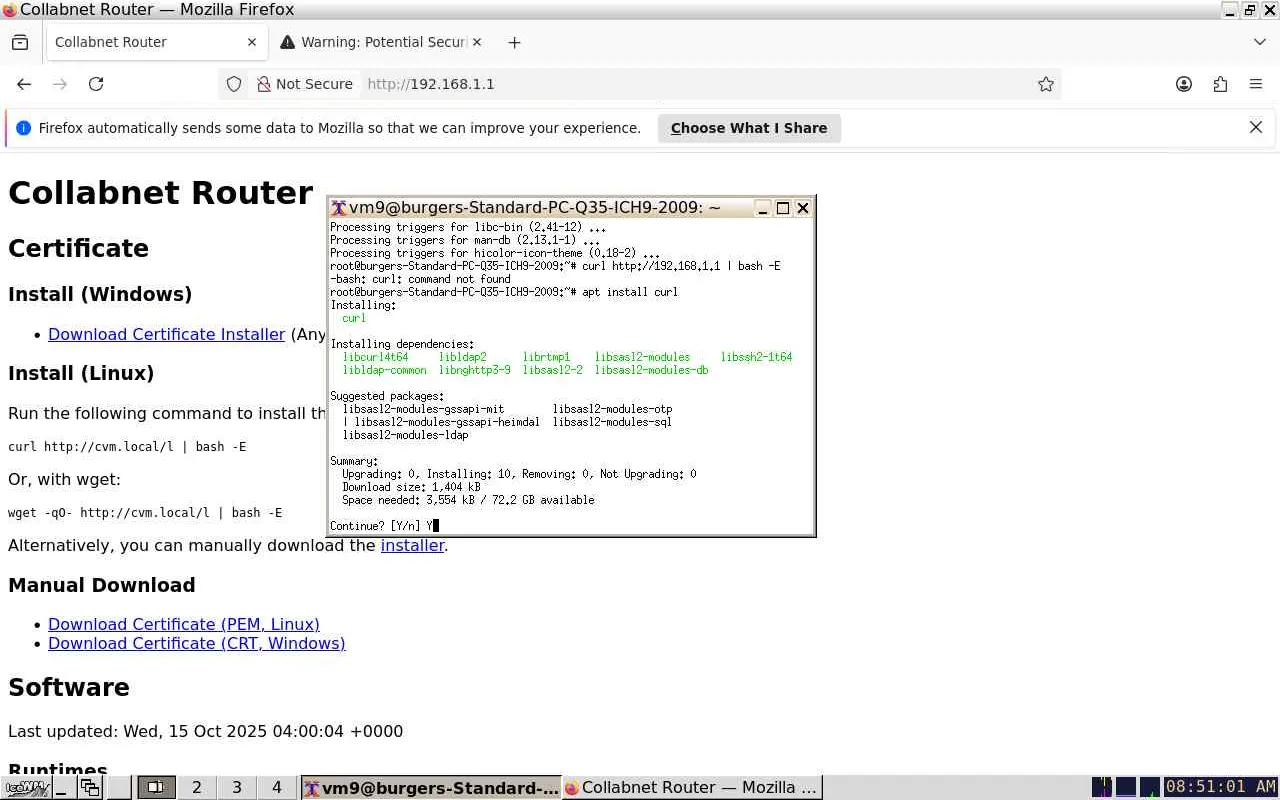This screenshot has height=800, width=1280.
Task: Click the Install (Windows) heading
Action: (x=100, y=294)
